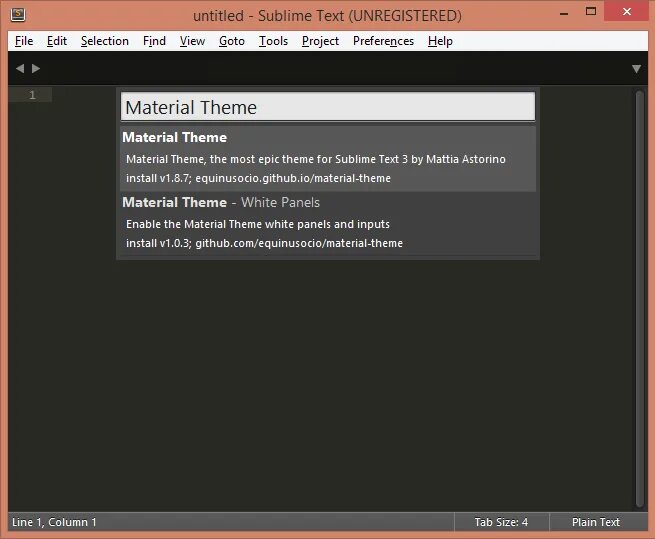
Task: Minimize the Sublime Text window
Action: pos(564,13)
